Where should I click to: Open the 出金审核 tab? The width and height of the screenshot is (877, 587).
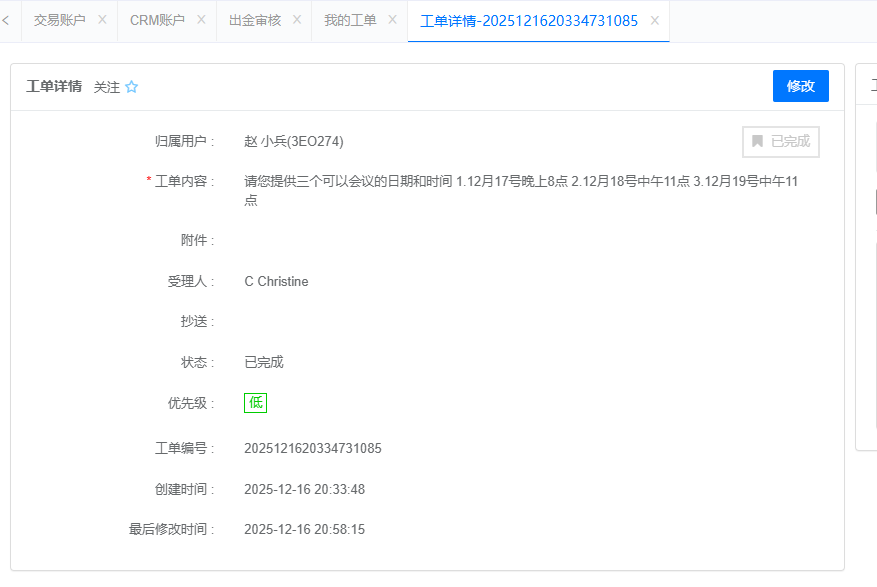(255, 20)
